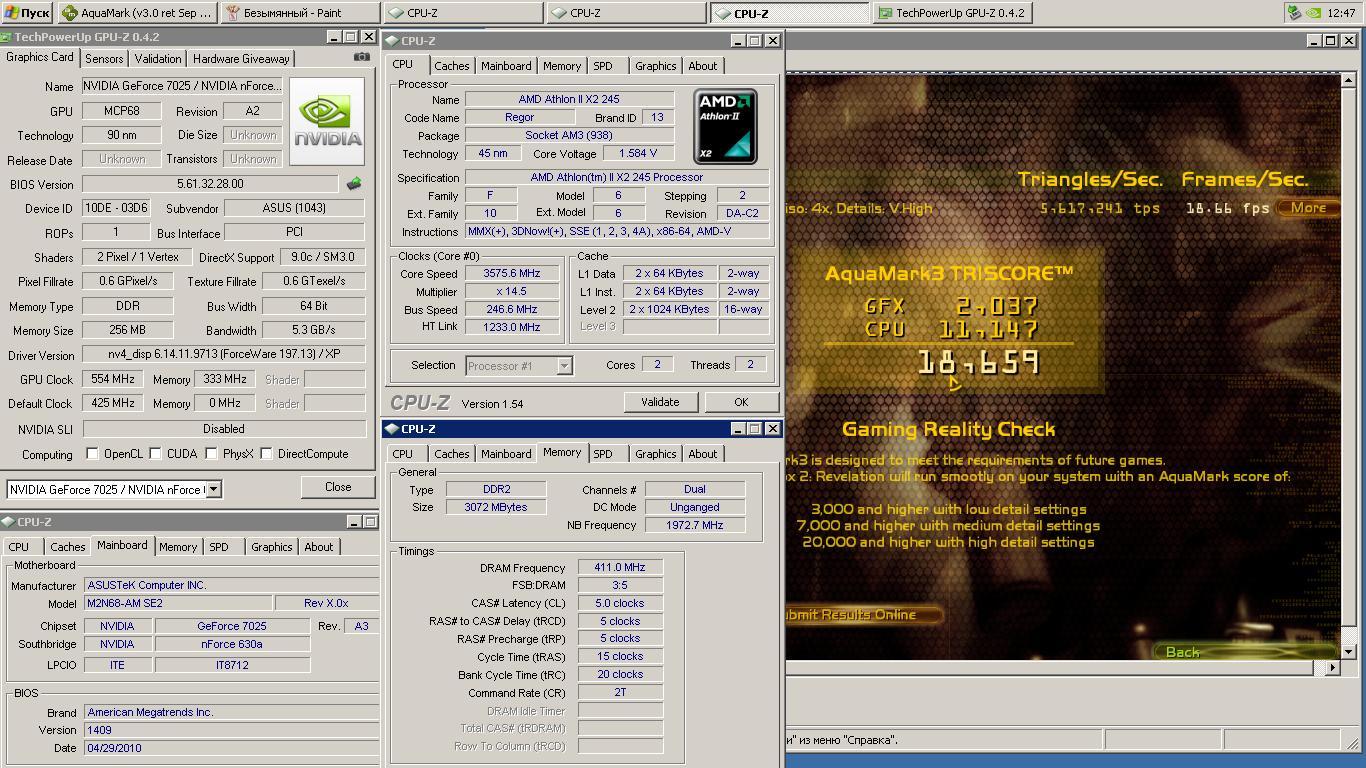
Task: Open the GPU selection dropdown in GPU-Z
Action: (x=213, y=489)
